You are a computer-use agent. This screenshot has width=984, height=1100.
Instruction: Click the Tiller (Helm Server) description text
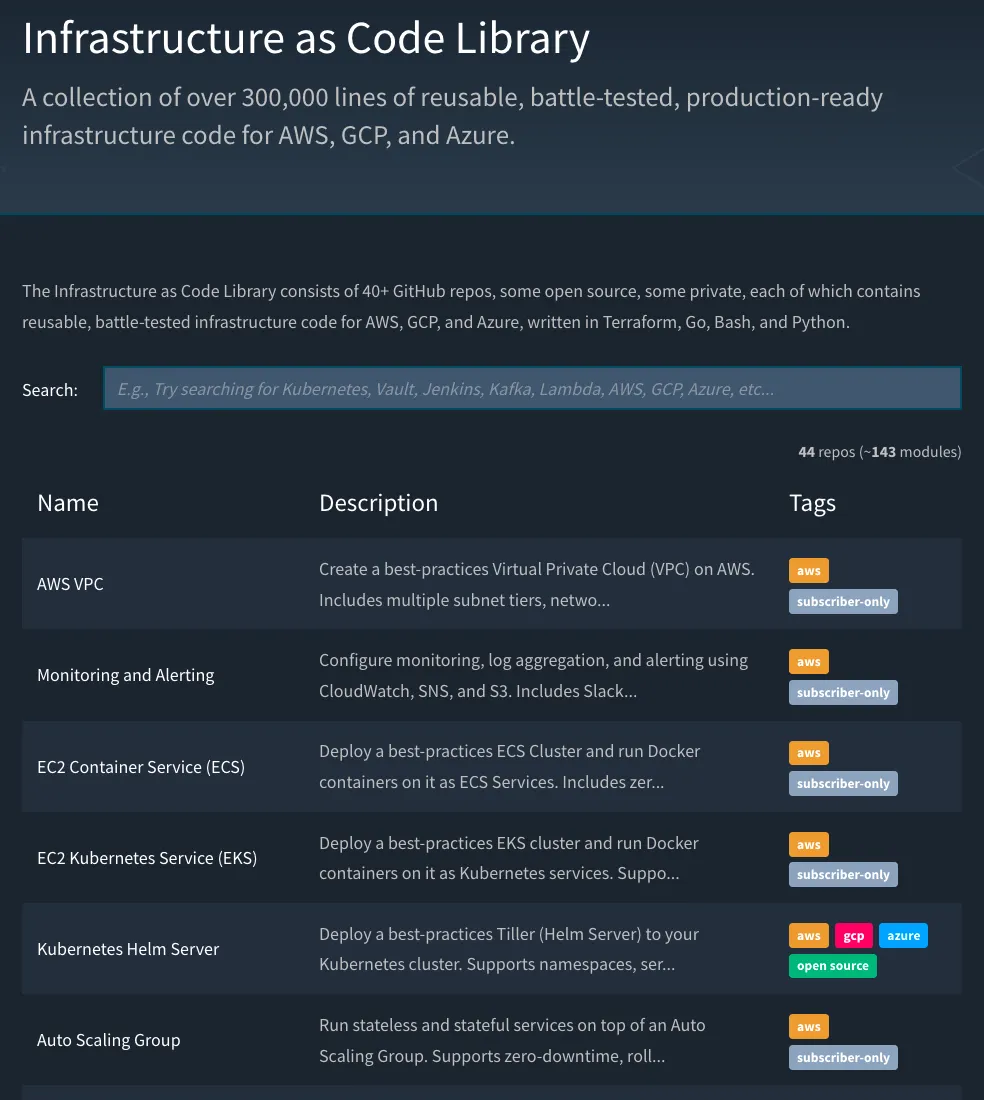[509, 949]
